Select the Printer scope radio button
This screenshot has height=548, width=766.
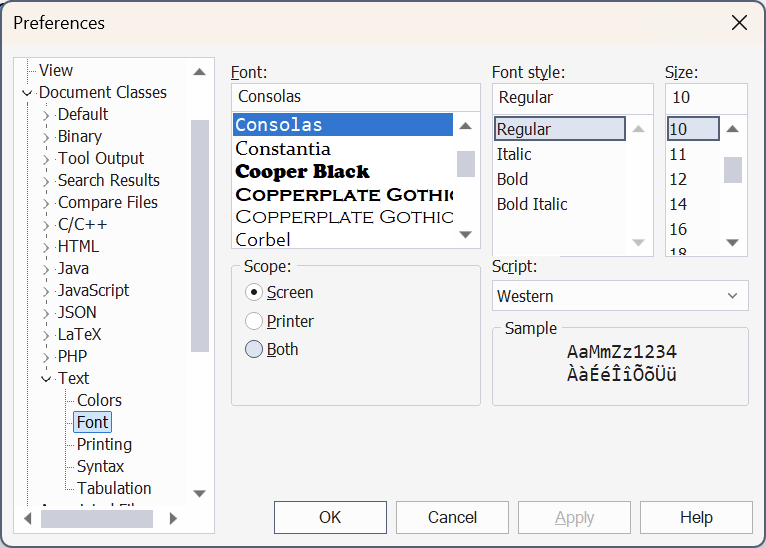pyautogui.click(x=254, y=321)
